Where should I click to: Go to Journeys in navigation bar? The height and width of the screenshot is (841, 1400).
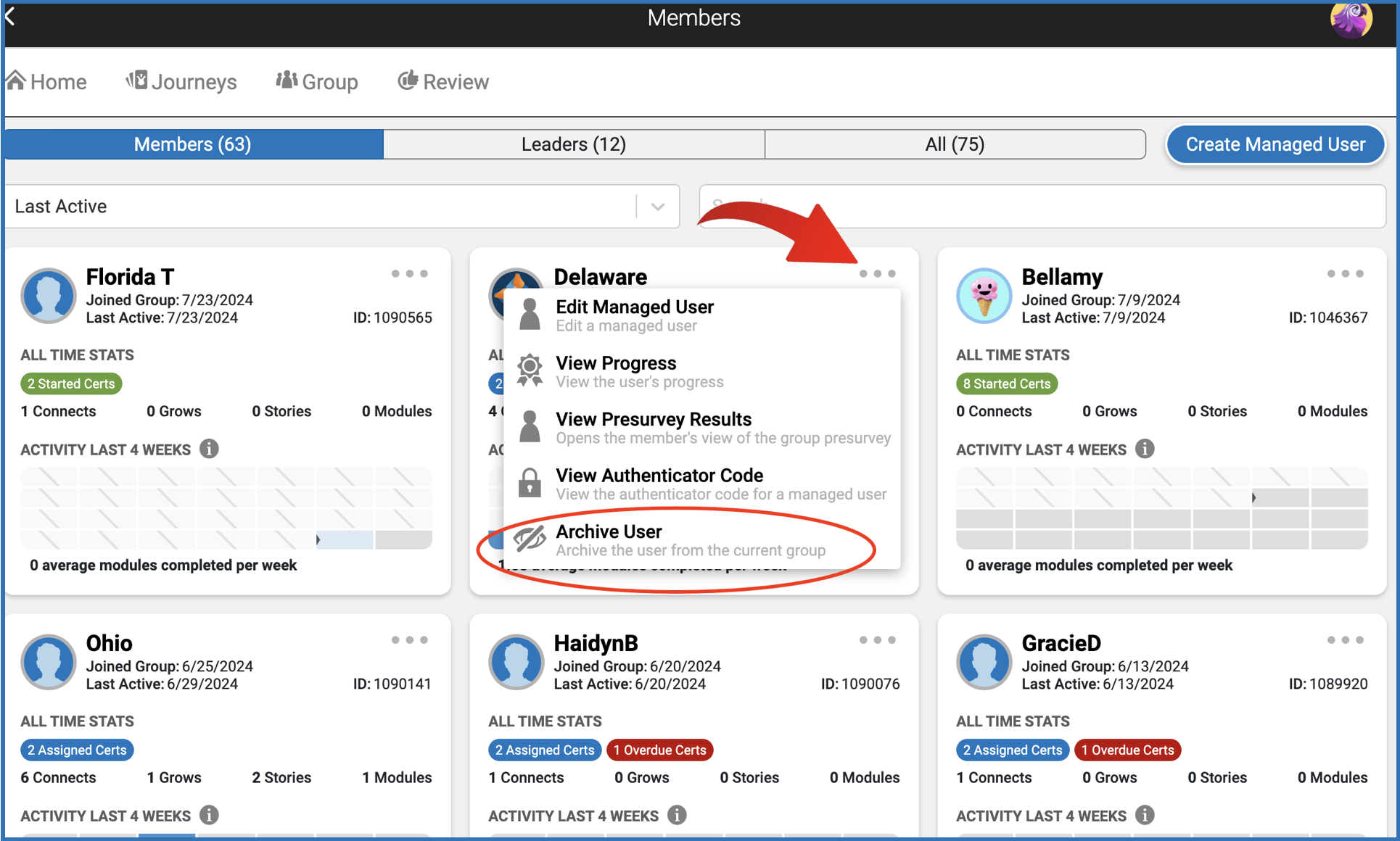181,82
